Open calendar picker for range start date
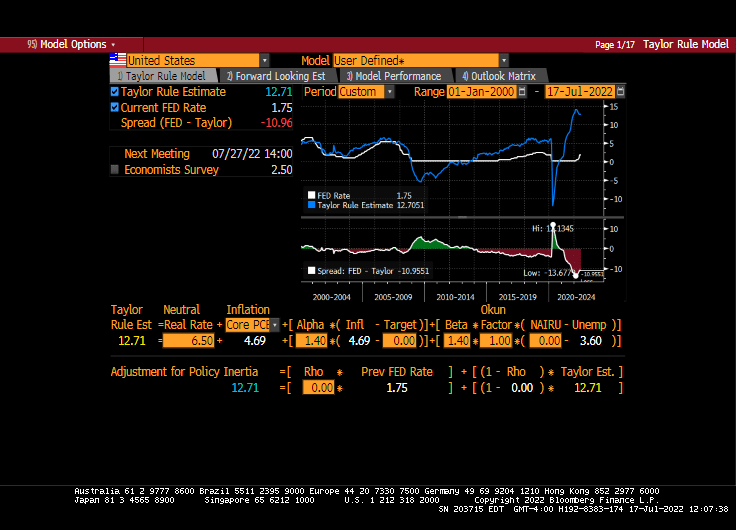 tap(522, 92)
